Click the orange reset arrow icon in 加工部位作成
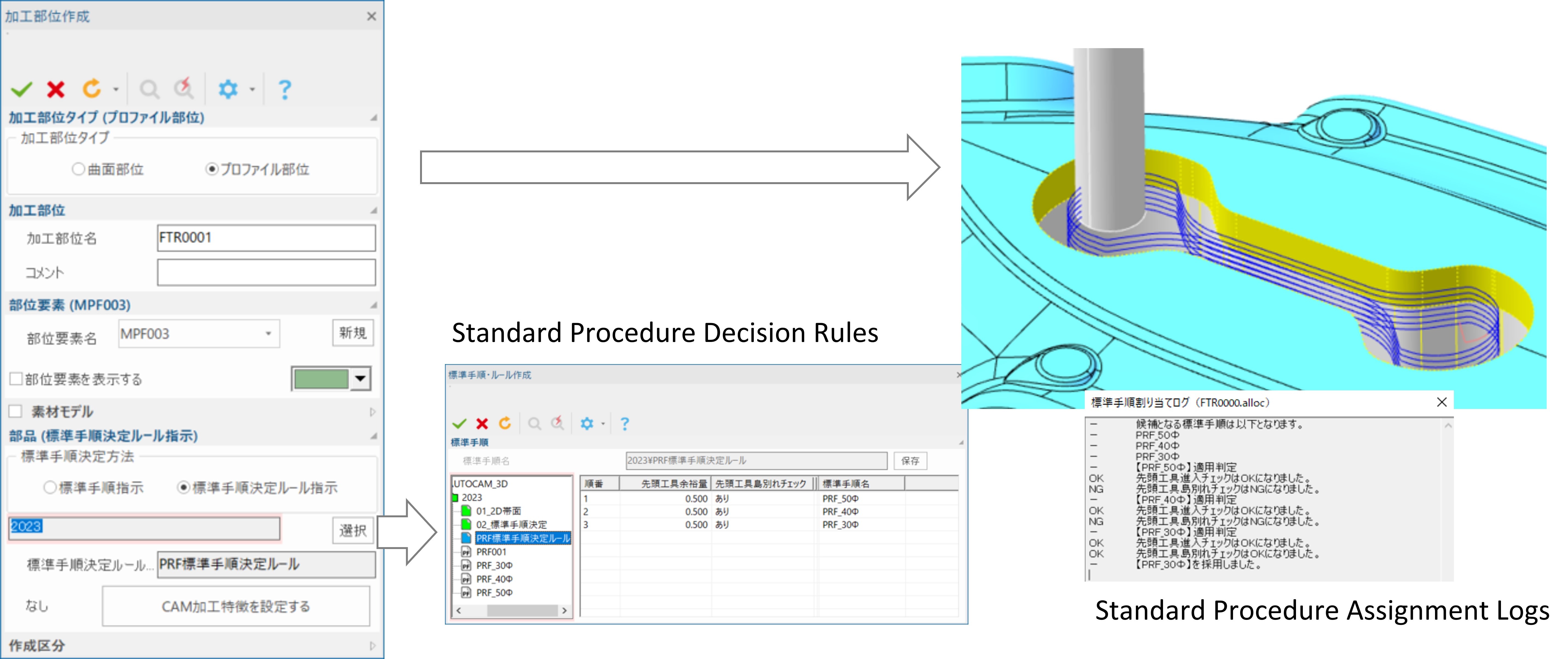Image resolution: width=1568 pixels, height=659 pixels. point(91,89)
